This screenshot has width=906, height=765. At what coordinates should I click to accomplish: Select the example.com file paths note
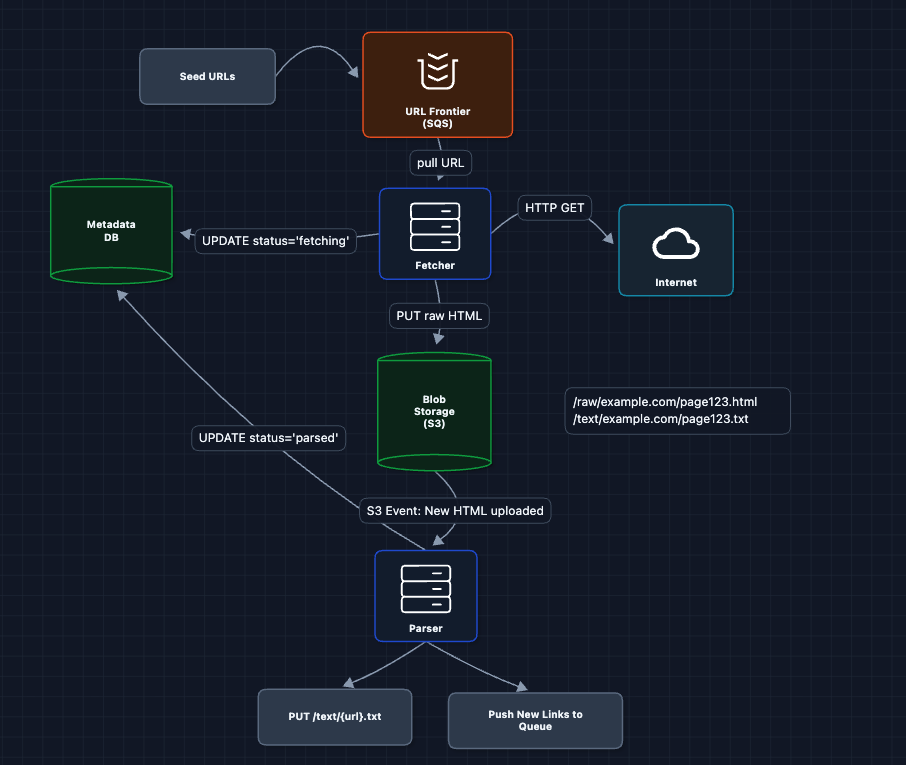click(x=677, y=411)
